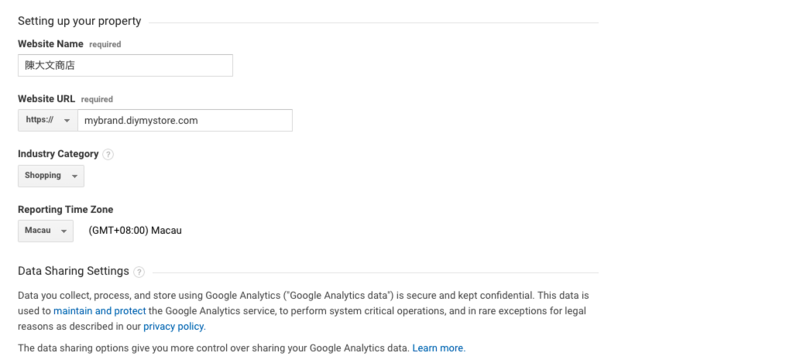Select the Industry Category label text

(58, 154)
